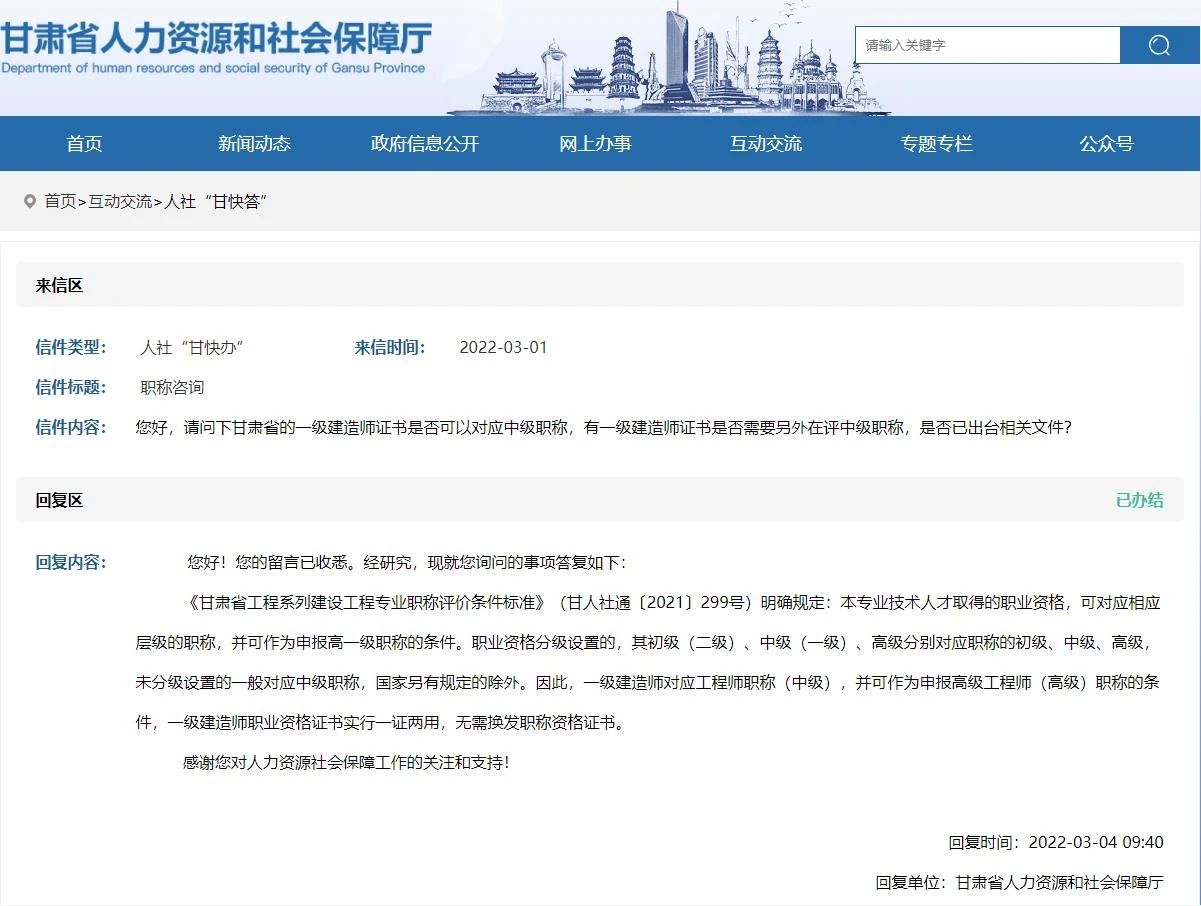The width and height of the screenshot is (1201, 906).
Task: Open the 网上办事 navigation menu
Action: pos(595,143)
